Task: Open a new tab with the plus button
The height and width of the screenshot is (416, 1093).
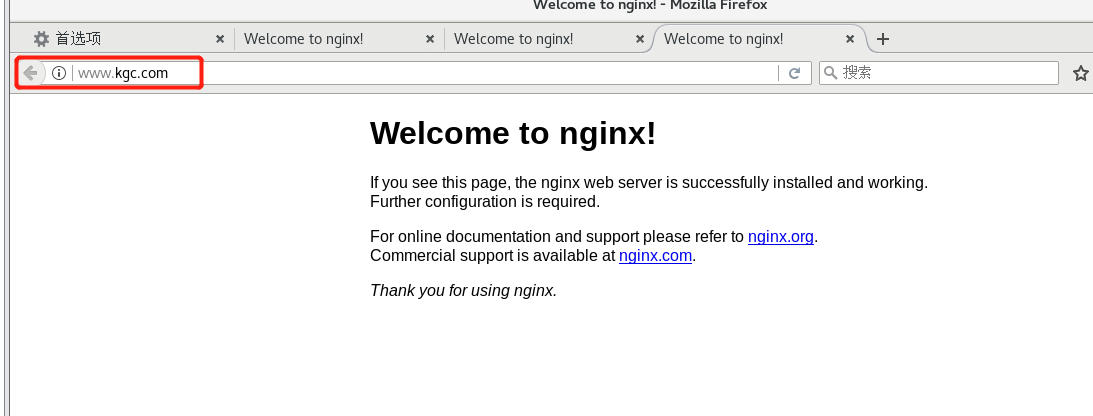Action: [x=882, y=39]
